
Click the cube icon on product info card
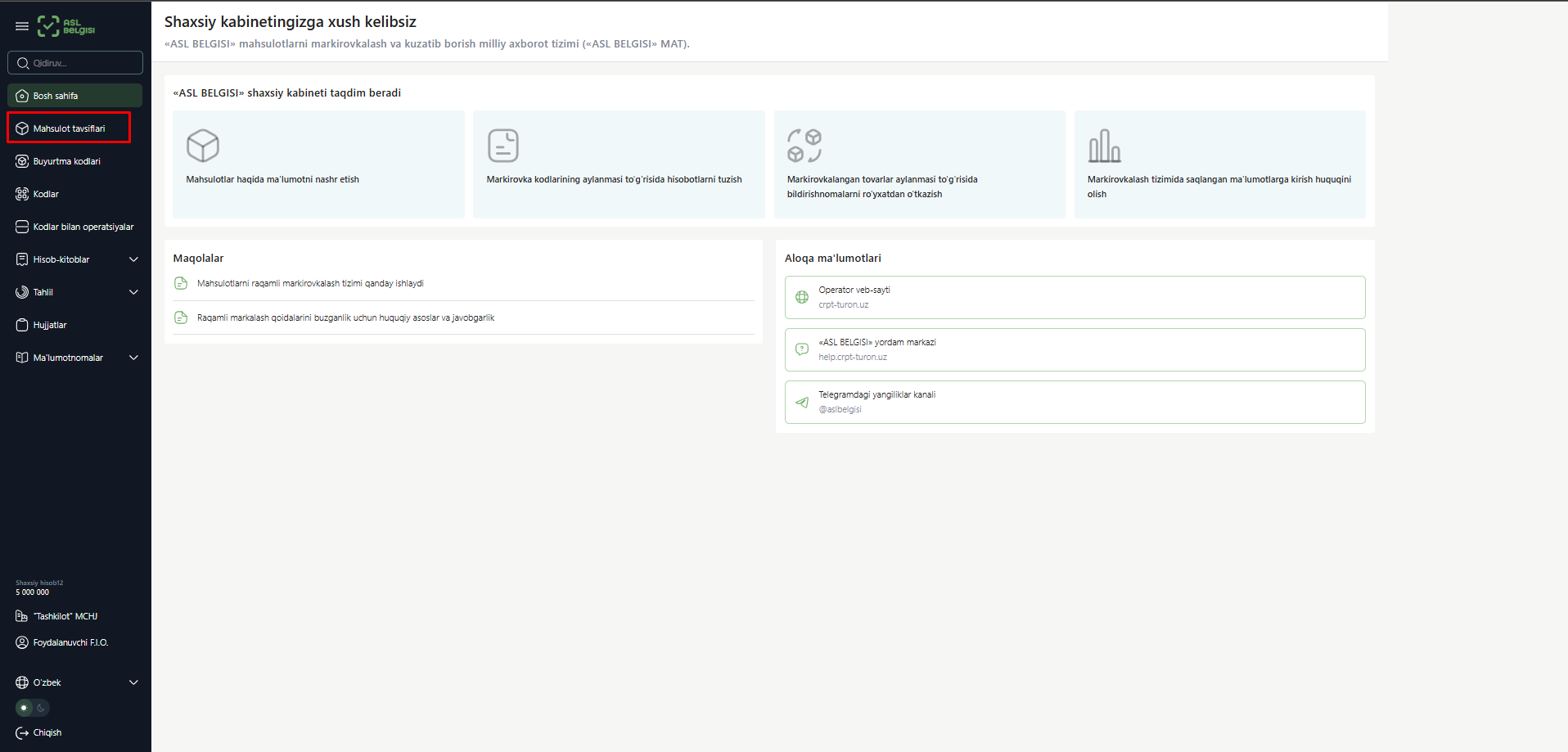pos(203,146)
